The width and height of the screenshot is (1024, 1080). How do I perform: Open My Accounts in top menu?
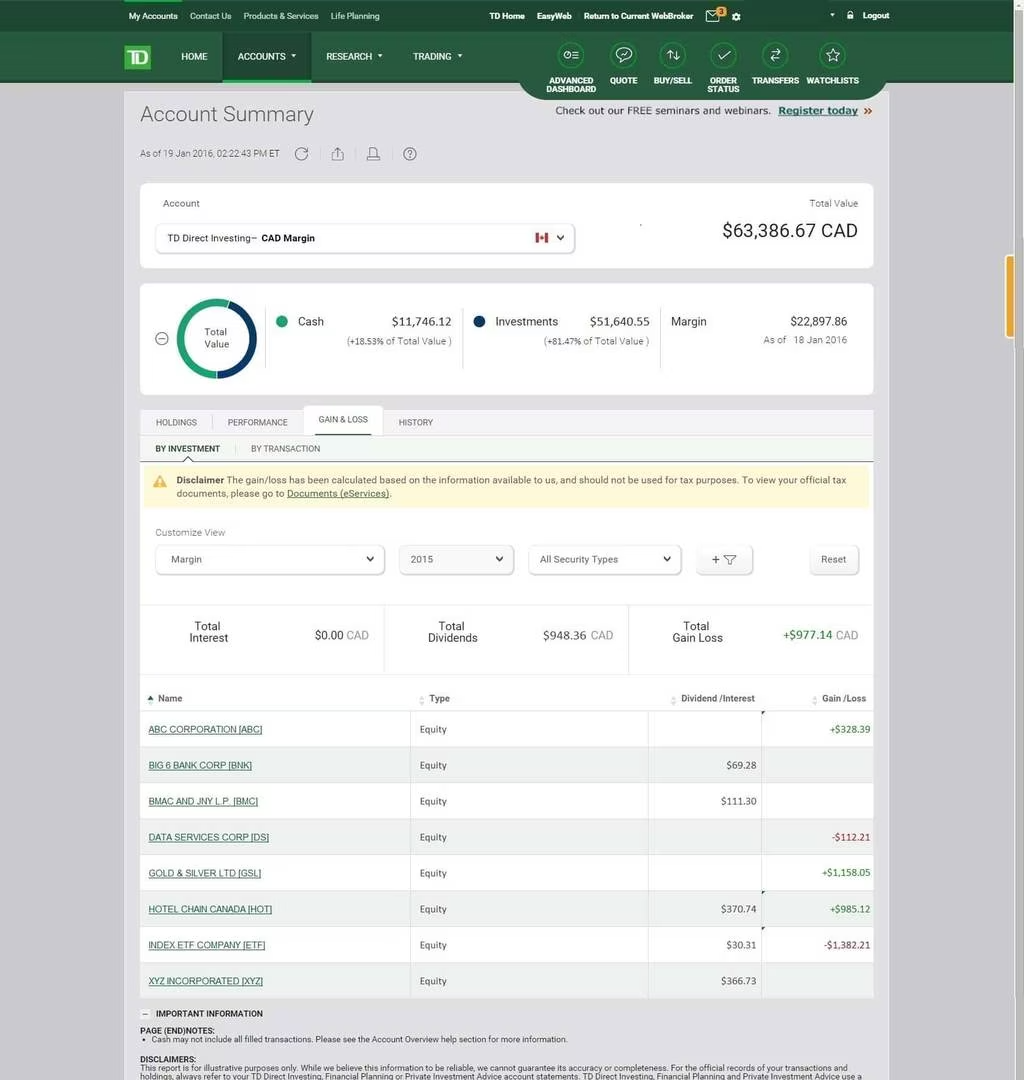point(153,16)
